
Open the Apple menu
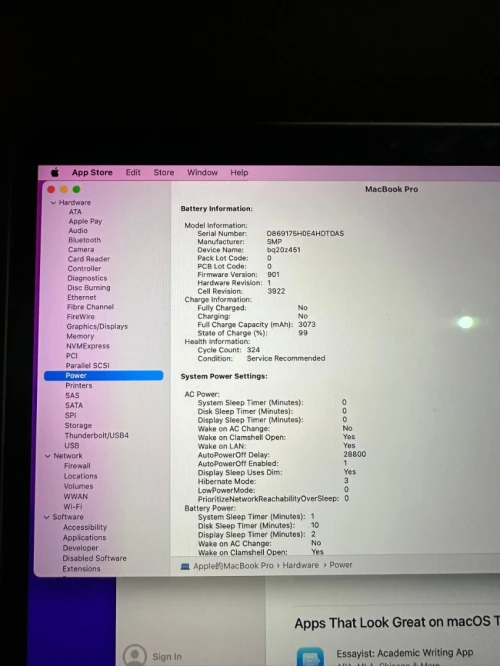(55, 172)
